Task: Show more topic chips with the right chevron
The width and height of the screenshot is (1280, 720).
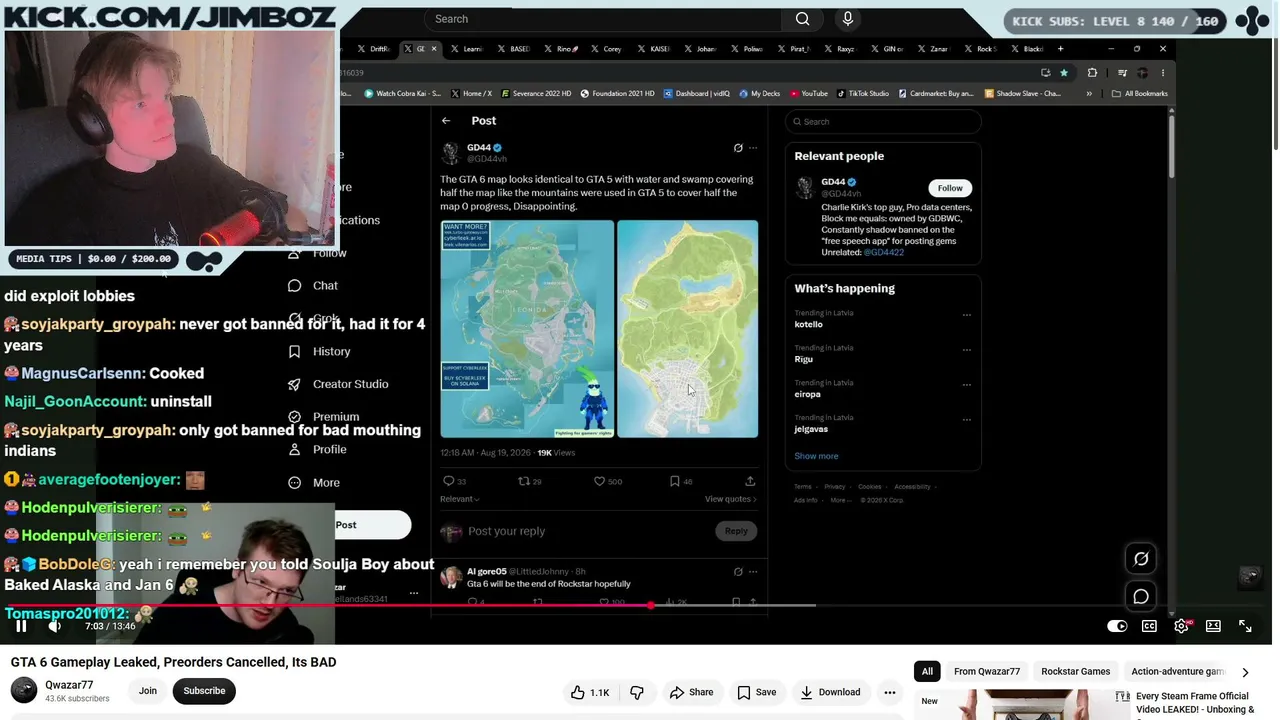Action: point(1245,672)
